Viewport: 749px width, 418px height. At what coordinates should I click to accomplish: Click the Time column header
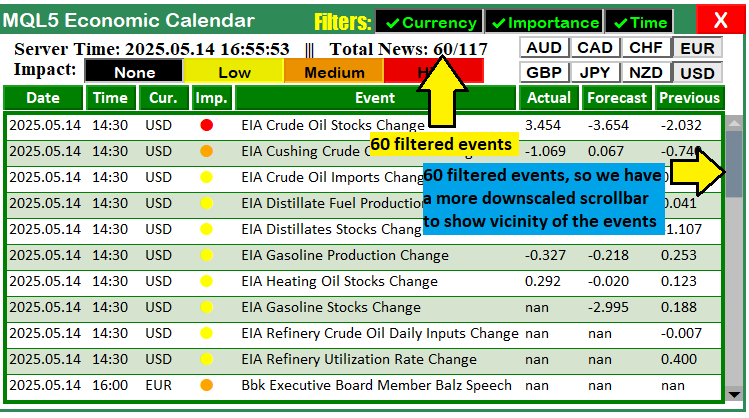[x=110, y=98]
